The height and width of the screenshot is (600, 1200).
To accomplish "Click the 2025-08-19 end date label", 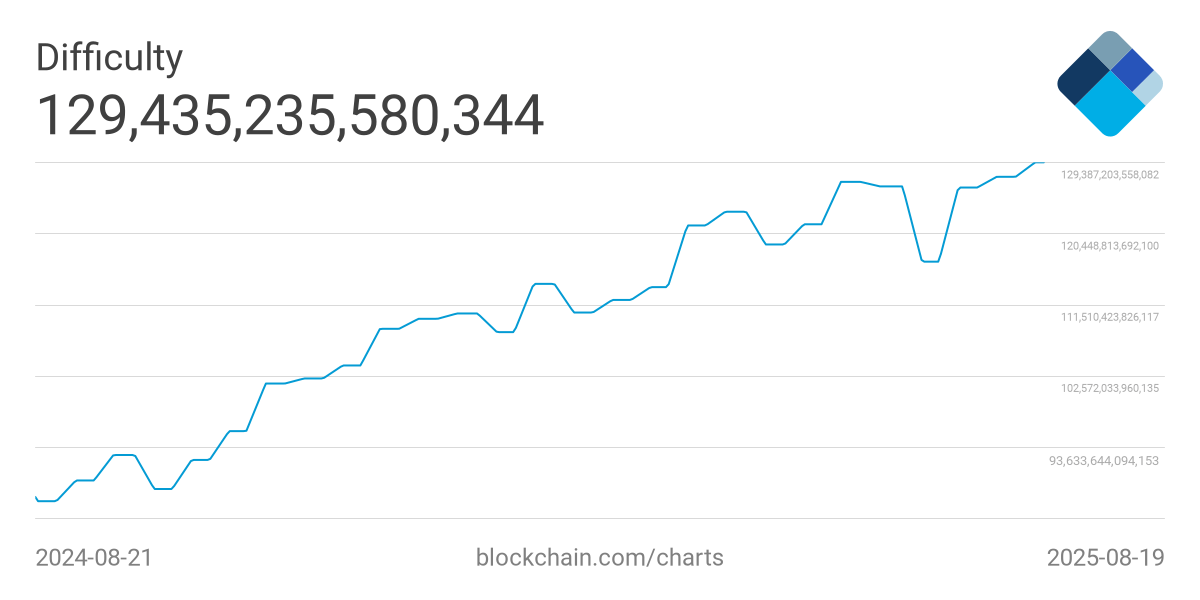I will 1105,557.
